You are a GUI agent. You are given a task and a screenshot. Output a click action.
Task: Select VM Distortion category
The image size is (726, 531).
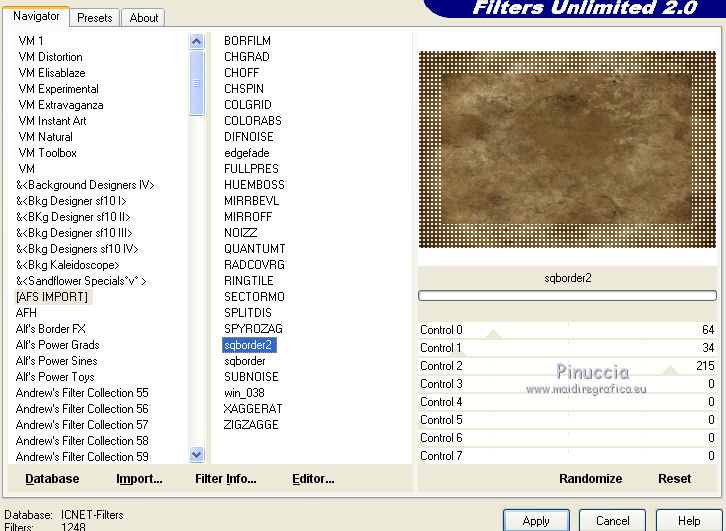click(x=50, y=57)
